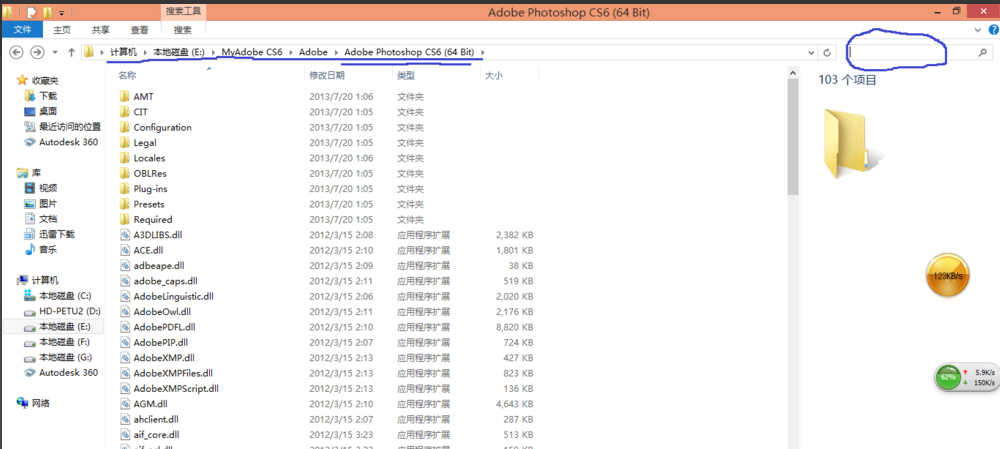Select the OBLRes folder icon
The image size is (1000, 449).
(124, 173)
